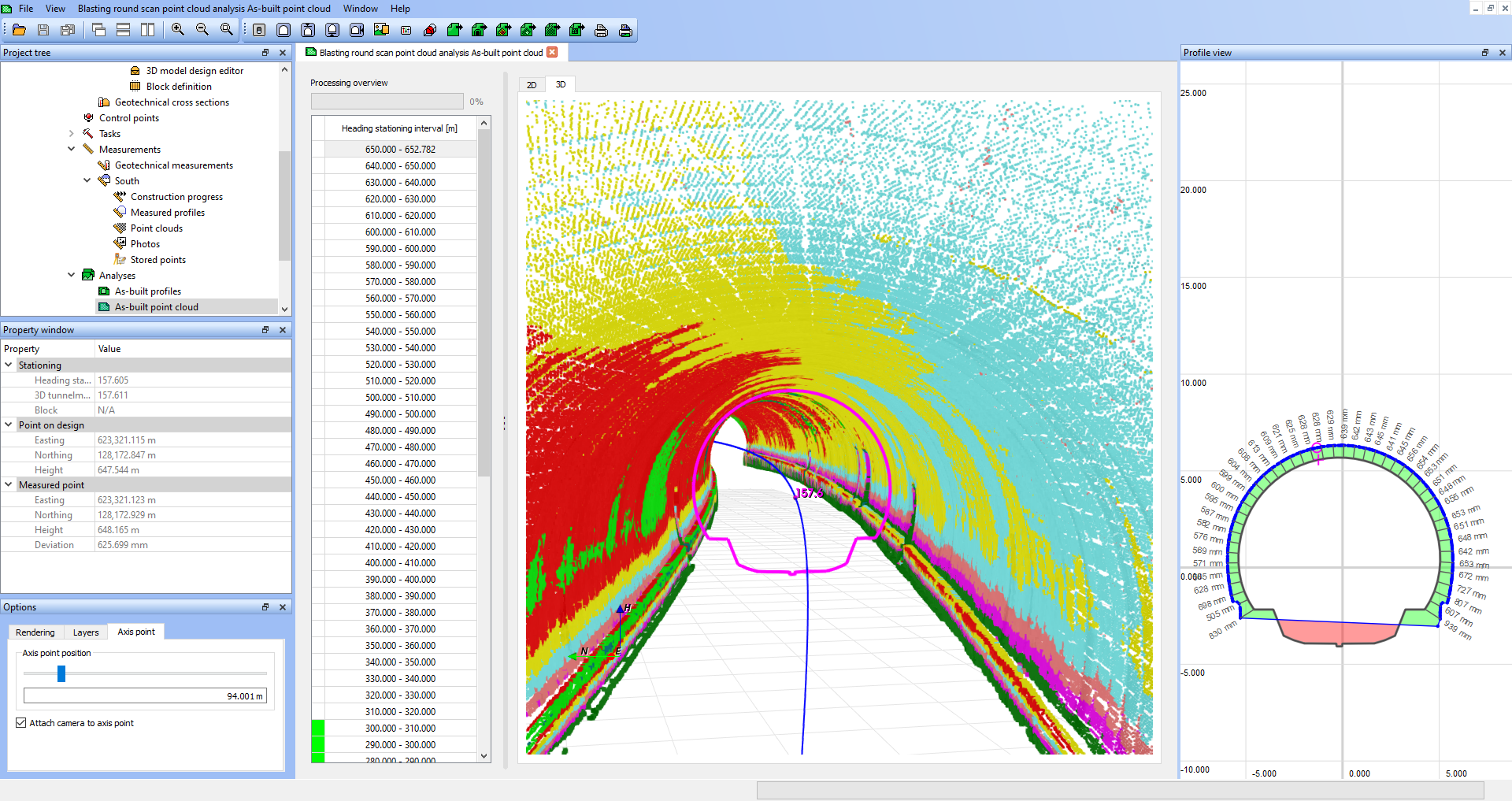Select Geotechnical cross sections tree item
The width and height of the screenshot is (1512, 801).
coord(172,102)
